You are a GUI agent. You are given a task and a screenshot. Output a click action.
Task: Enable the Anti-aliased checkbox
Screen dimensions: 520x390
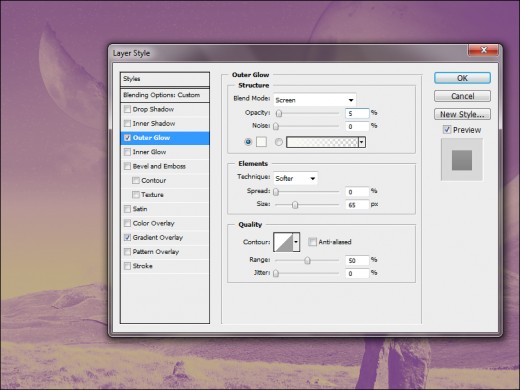pyautogui.click(x=312, y=242)
